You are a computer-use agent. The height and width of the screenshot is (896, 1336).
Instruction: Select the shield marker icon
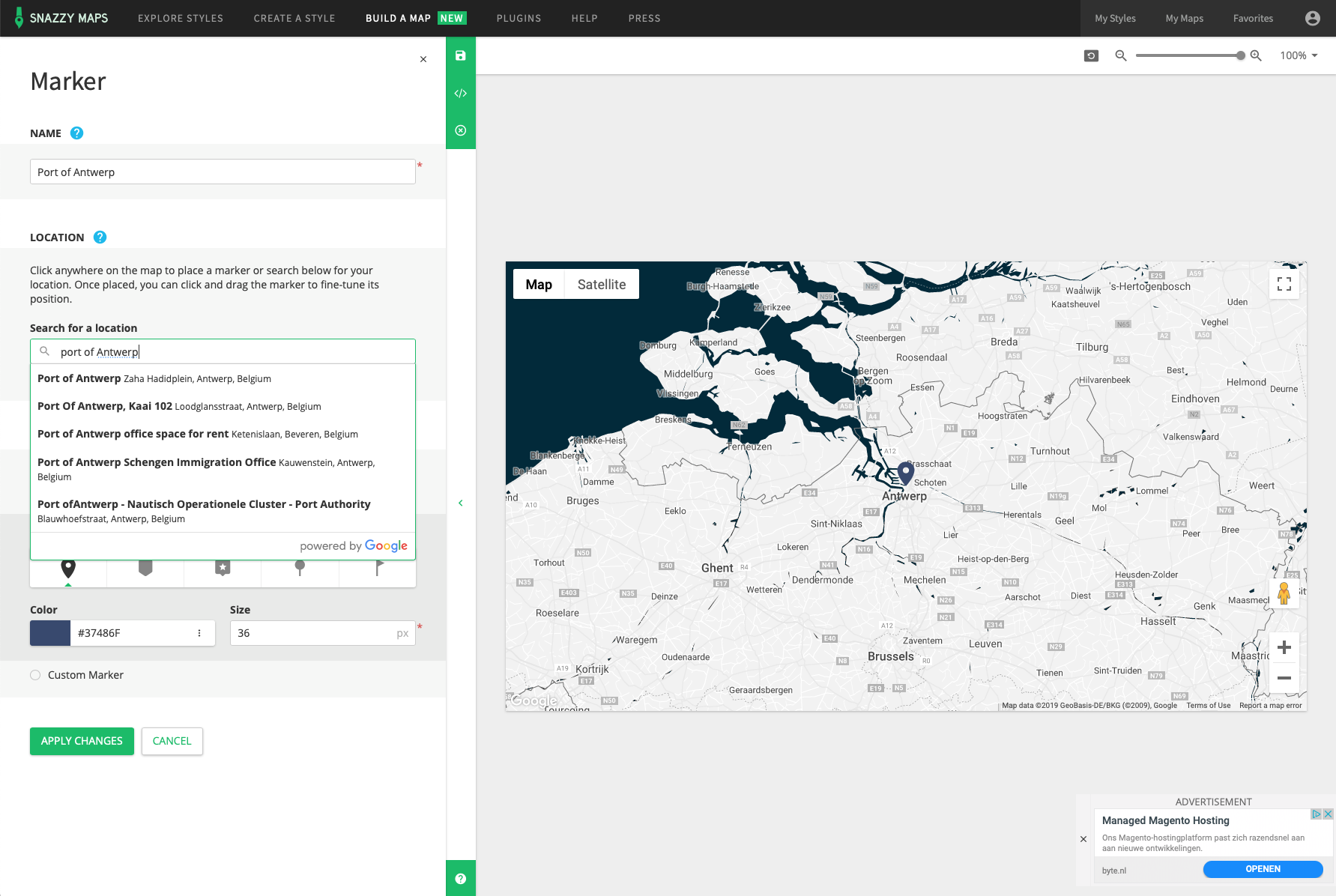tap(145, 569)
